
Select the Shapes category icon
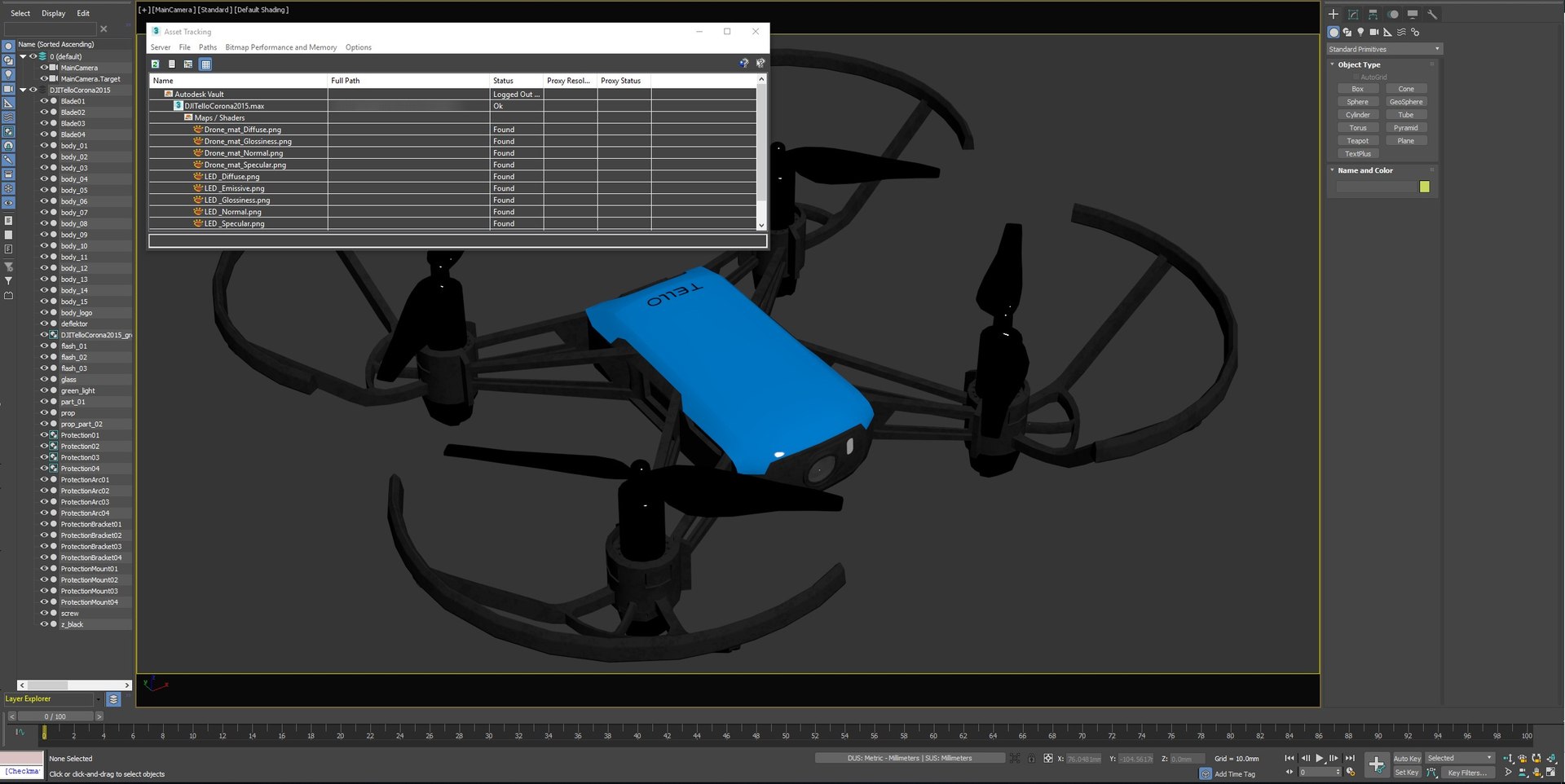(1347, 33)
